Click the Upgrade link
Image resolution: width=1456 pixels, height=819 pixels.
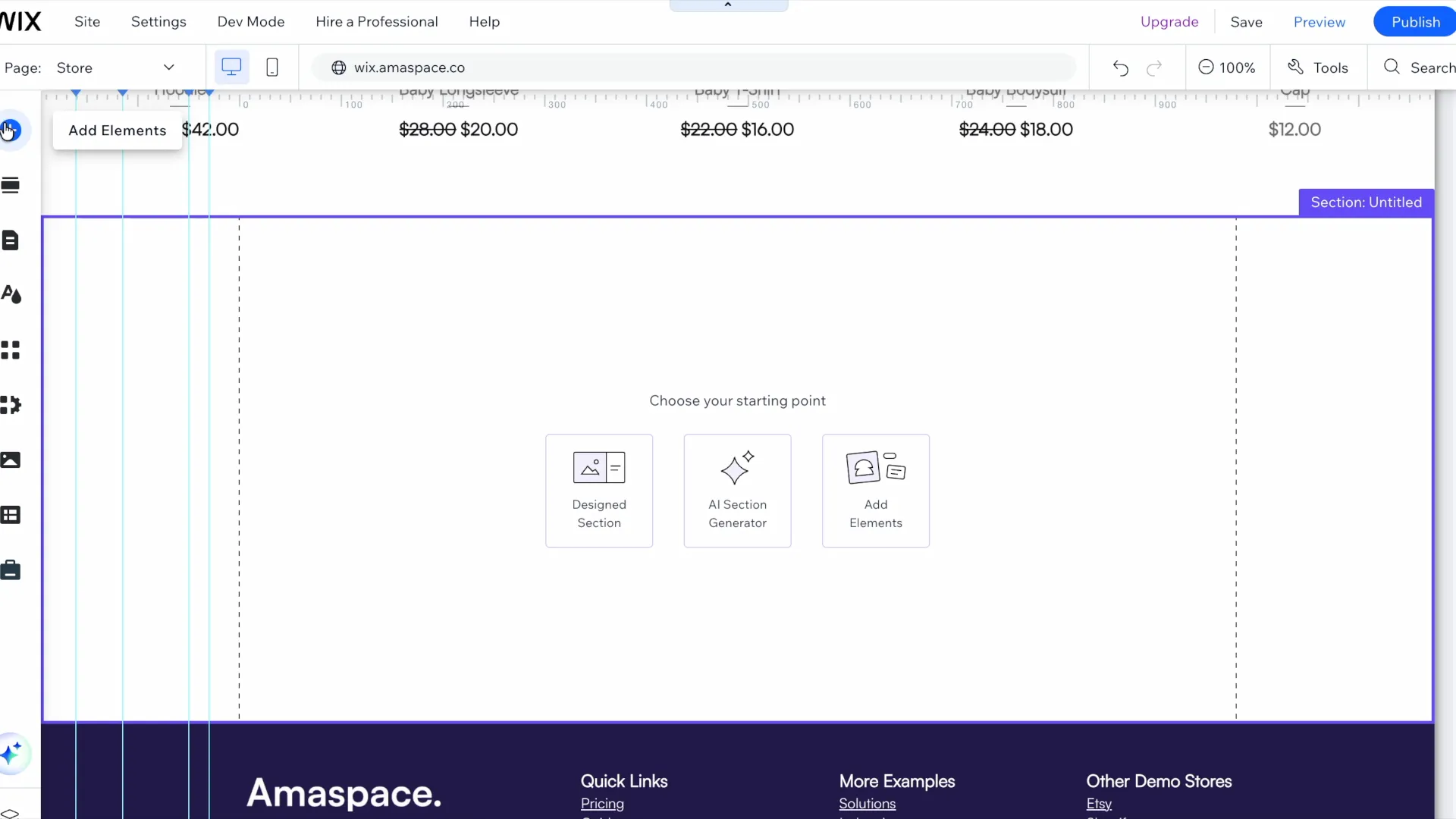(x=1169, y=22)
